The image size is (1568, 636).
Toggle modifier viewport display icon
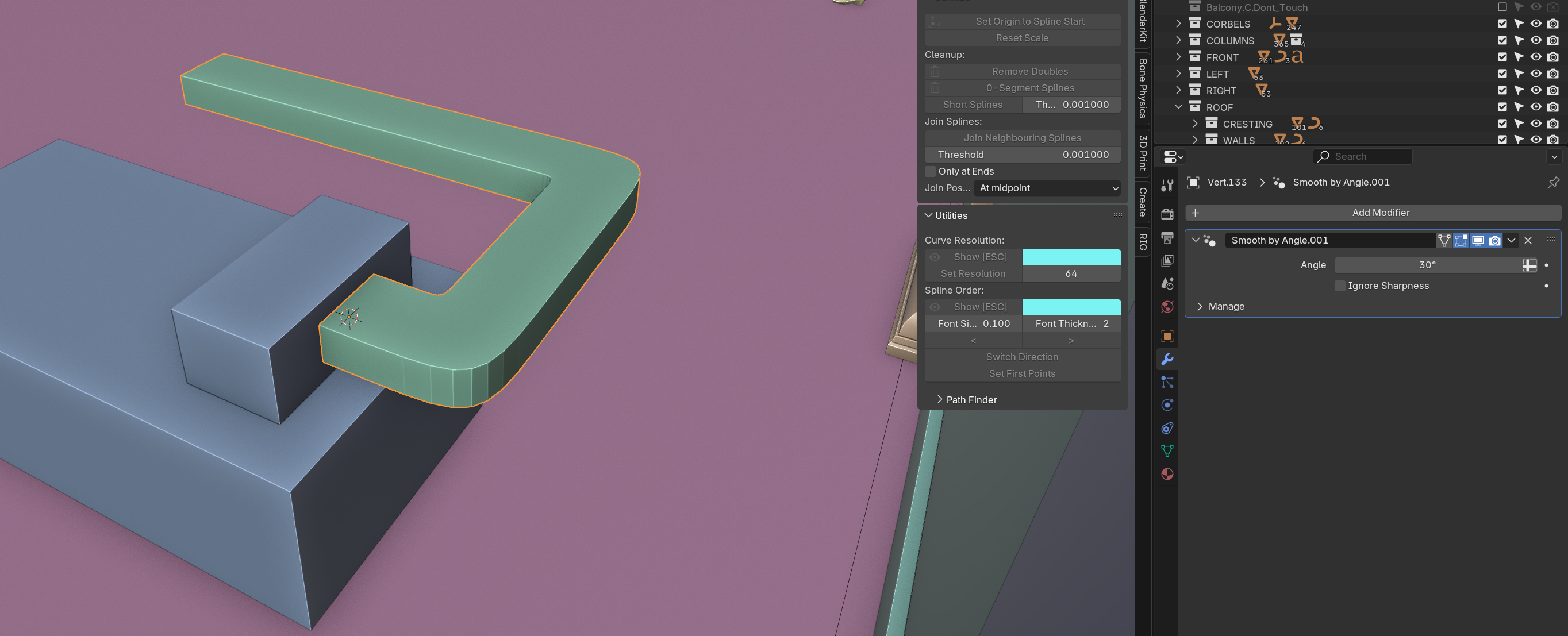coord(1477,240)
